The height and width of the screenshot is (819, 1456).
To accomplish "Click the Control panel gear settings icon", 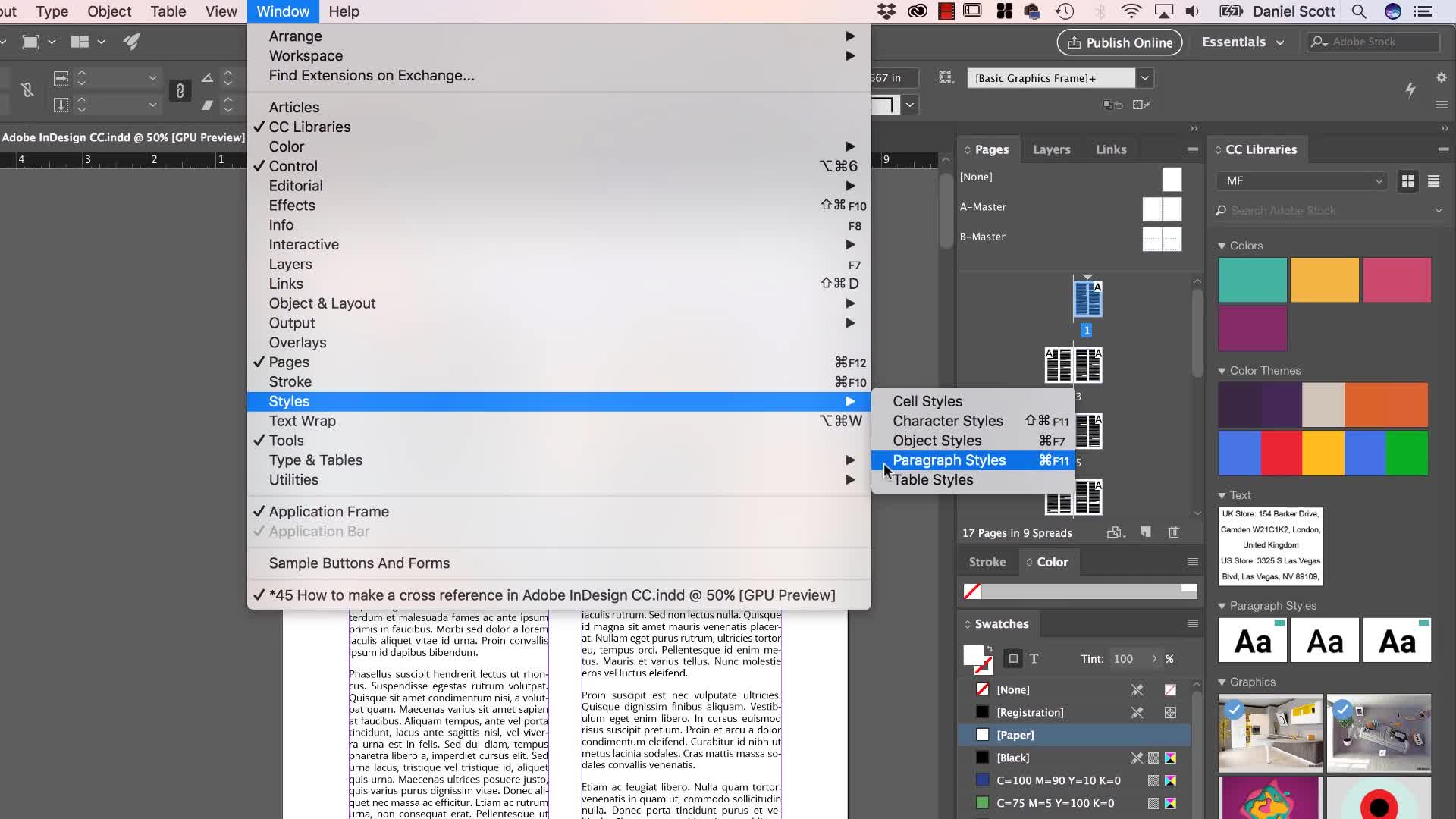I will [x=1442, y=77].
